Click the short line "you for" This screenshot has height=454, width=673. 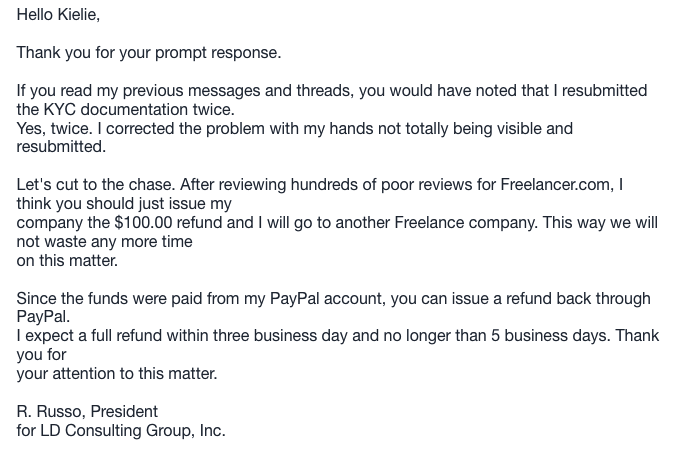(x=41, y=354)
